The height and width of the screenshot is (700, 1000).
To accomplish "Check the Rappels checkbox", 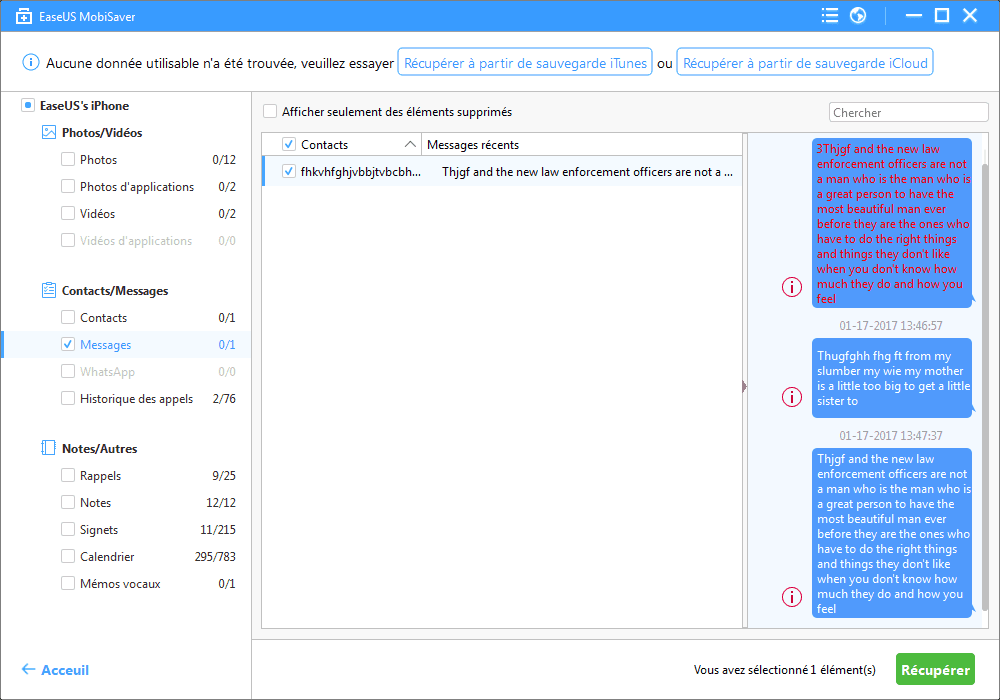I will tap(68, 475).
